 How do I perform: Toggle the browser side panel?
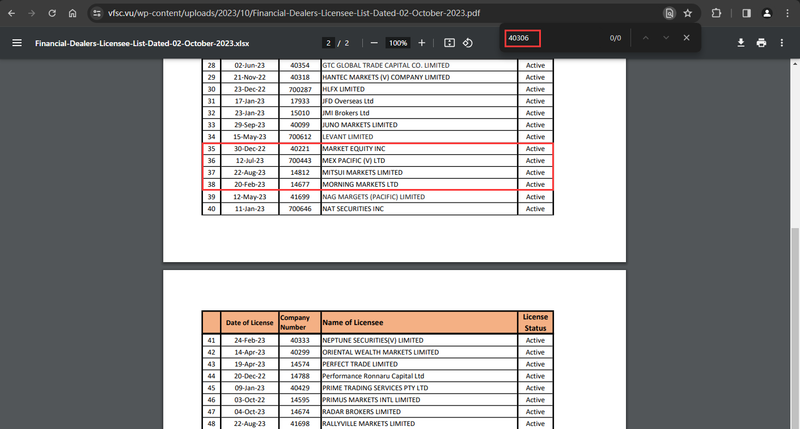(x=746, y=13)
